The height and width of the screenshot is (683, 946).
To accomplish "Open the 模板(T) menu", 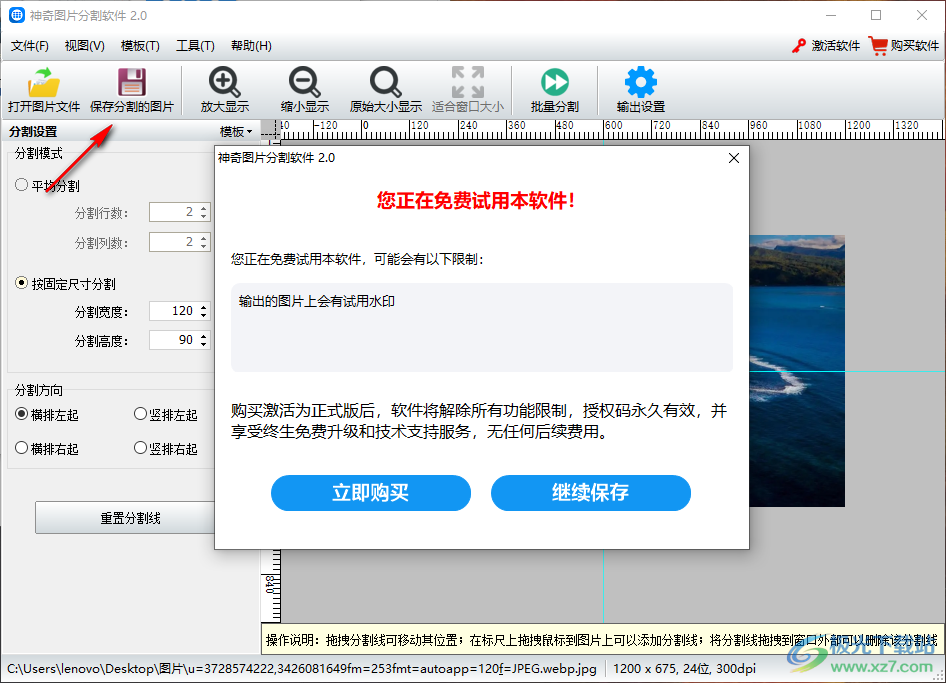I will 140,46.
